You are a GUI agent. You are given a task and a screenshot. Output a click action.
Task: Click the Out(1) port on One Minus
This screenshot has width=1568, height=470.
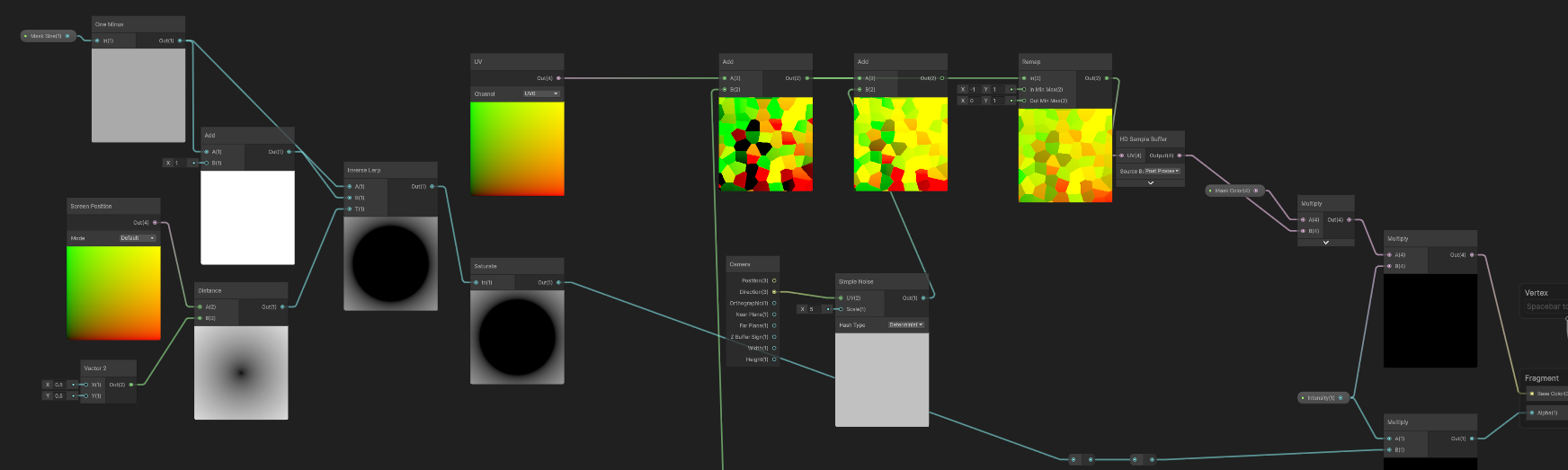180,40
